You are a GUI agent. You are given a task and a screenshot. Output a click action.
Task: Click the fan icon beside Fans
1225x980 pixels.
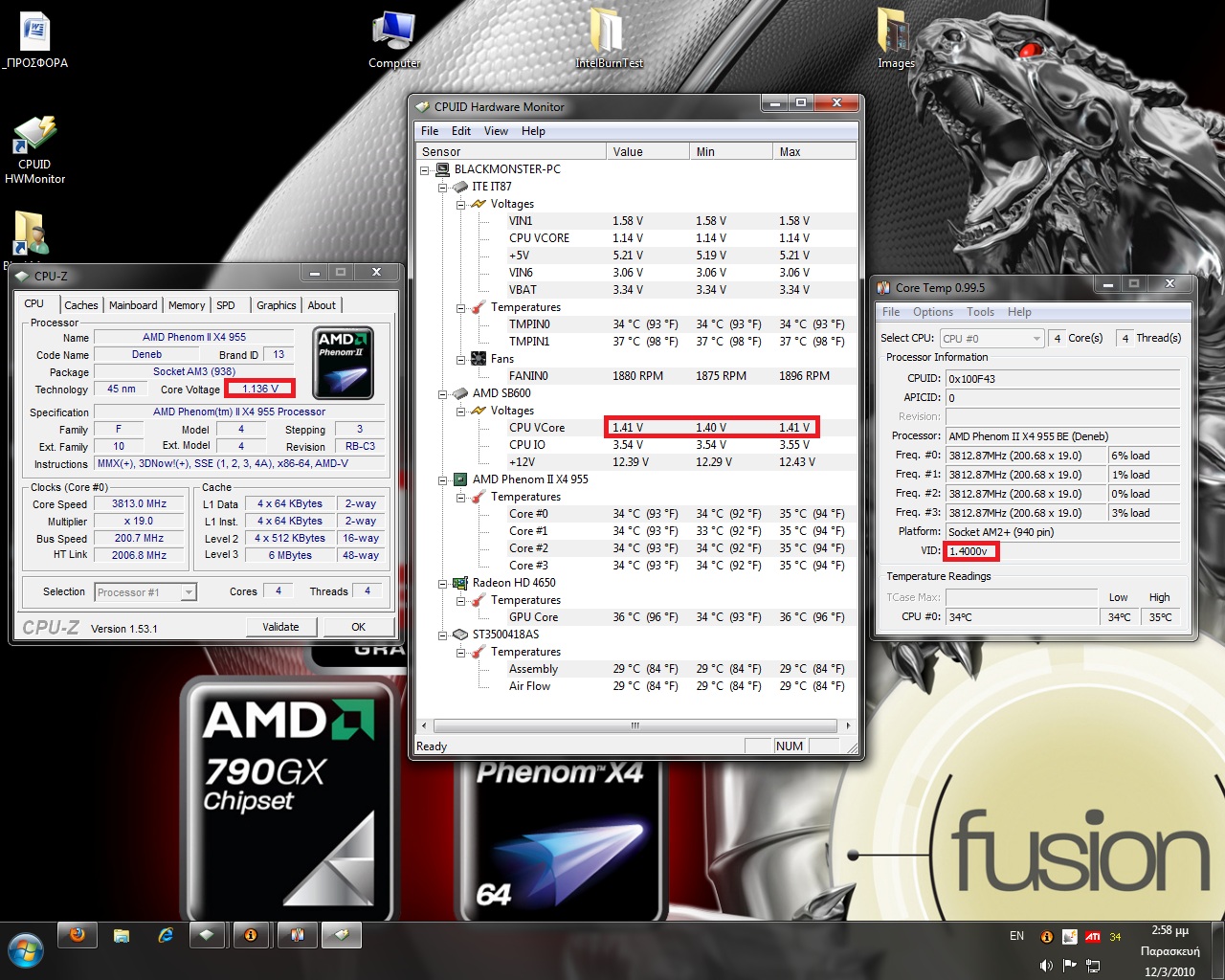click(479, 359)
